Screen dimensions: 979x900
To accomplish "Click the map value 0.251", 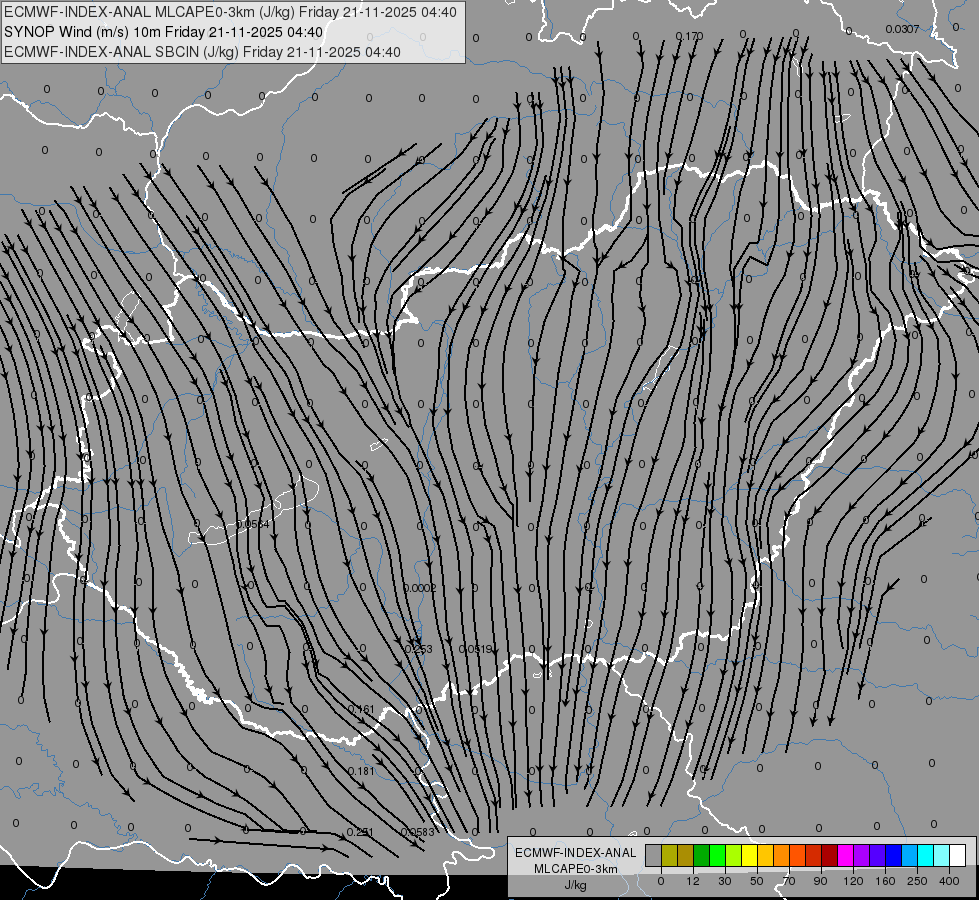I will [360, 832].
